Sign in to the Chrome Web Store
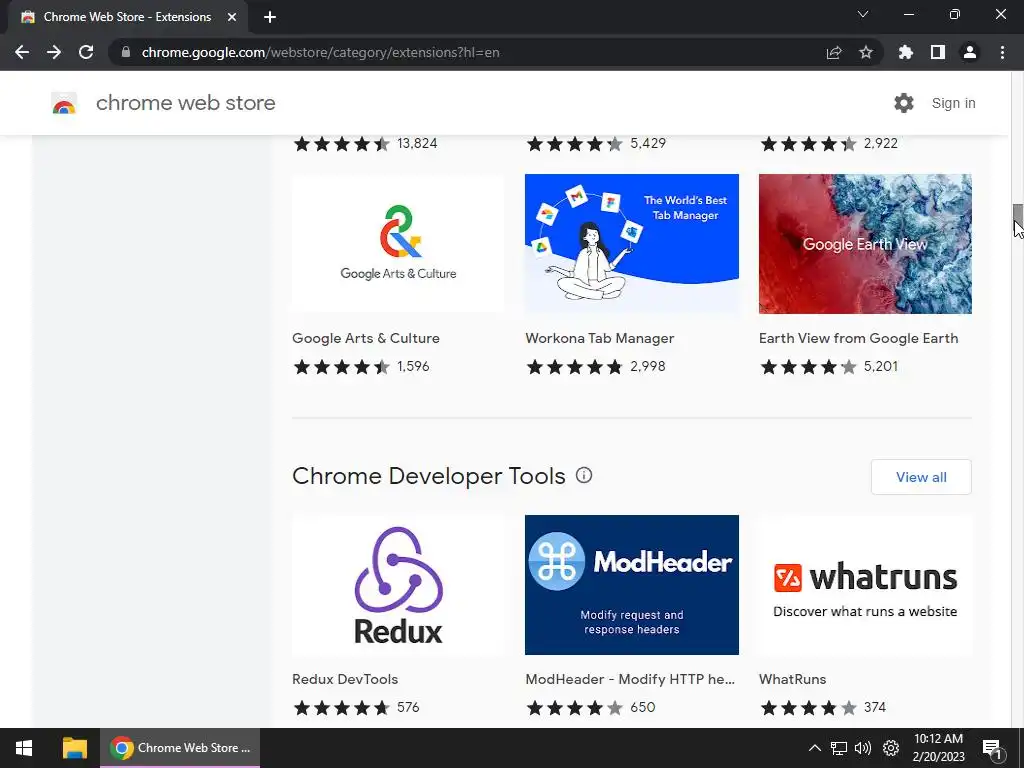1024x768 pixels. [953, 103]
